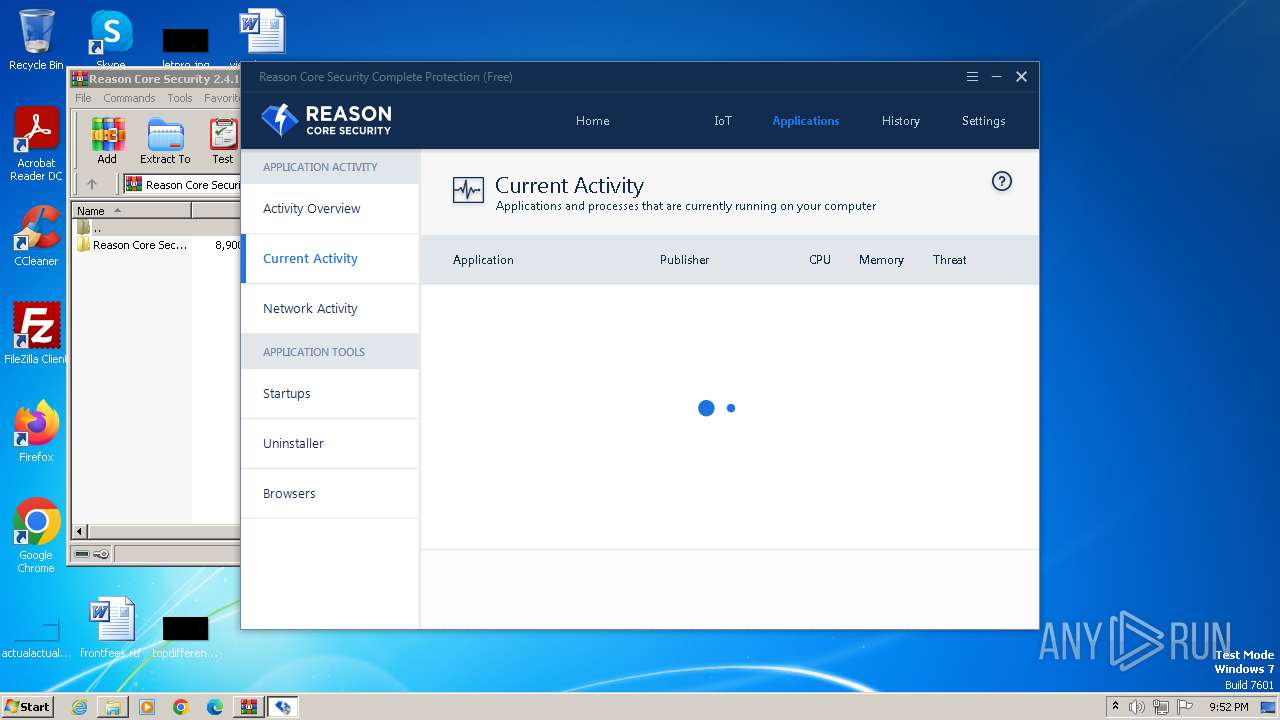
Task: Select the Applications tab
Action: [x=806, y=121]
